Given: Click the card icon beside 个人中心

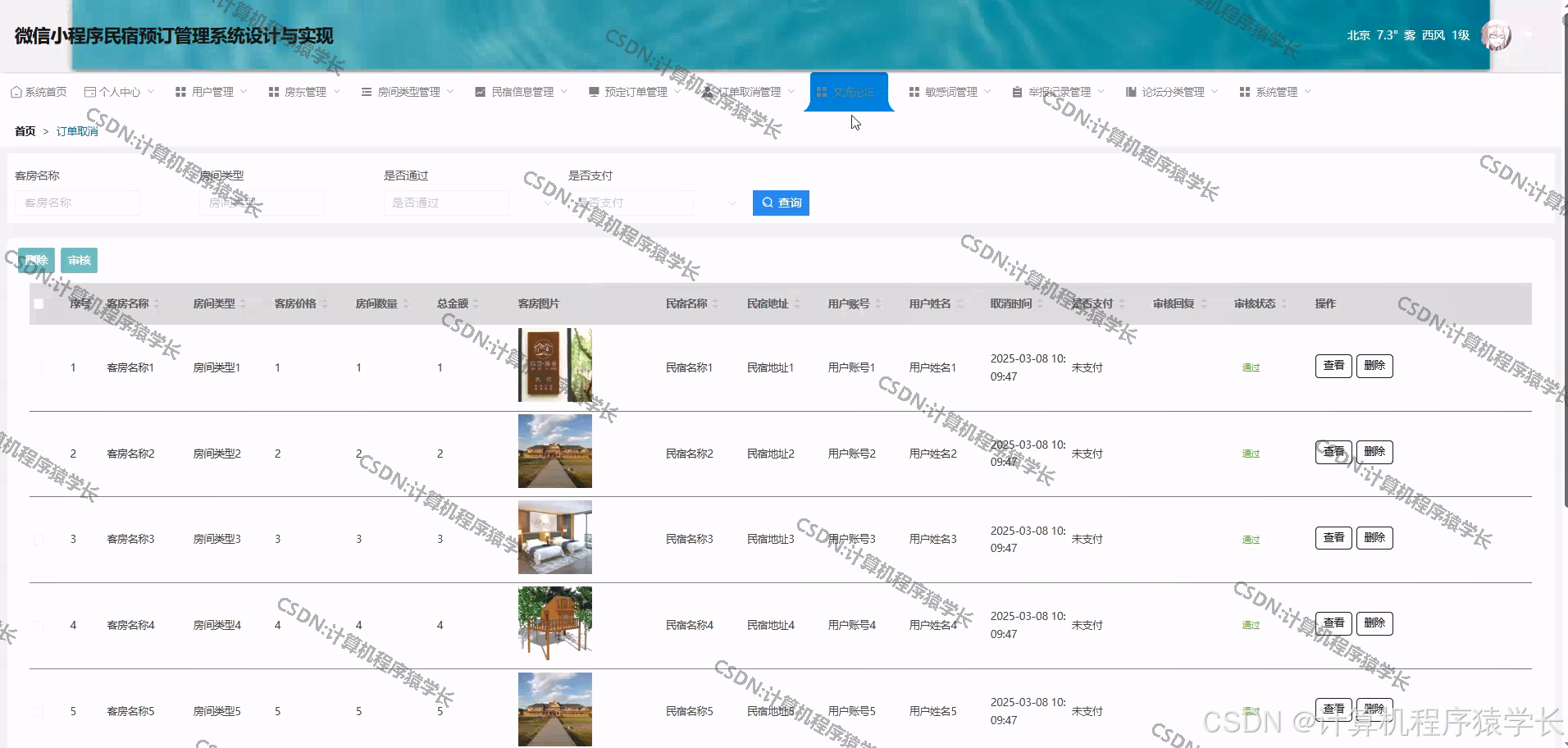Looking at the screenshot, I should 90,92.
